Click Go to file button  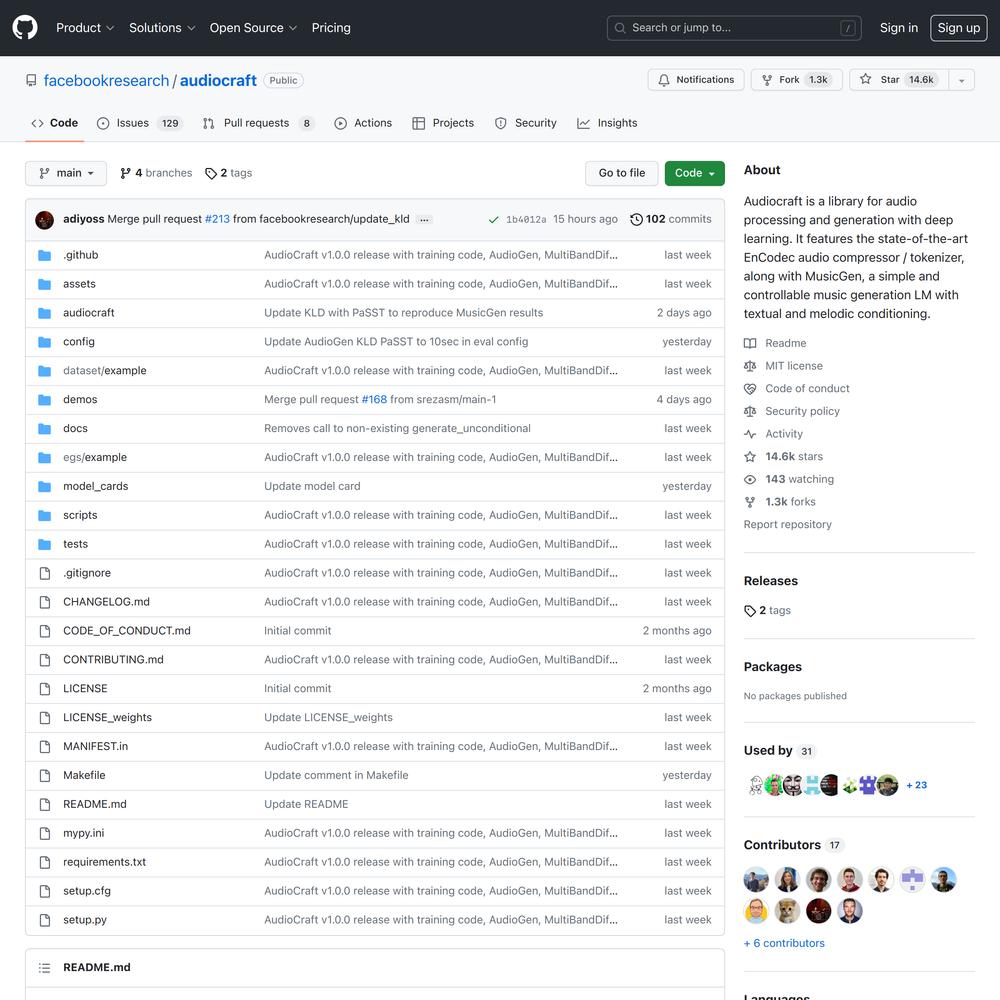(x=621, y=173)
